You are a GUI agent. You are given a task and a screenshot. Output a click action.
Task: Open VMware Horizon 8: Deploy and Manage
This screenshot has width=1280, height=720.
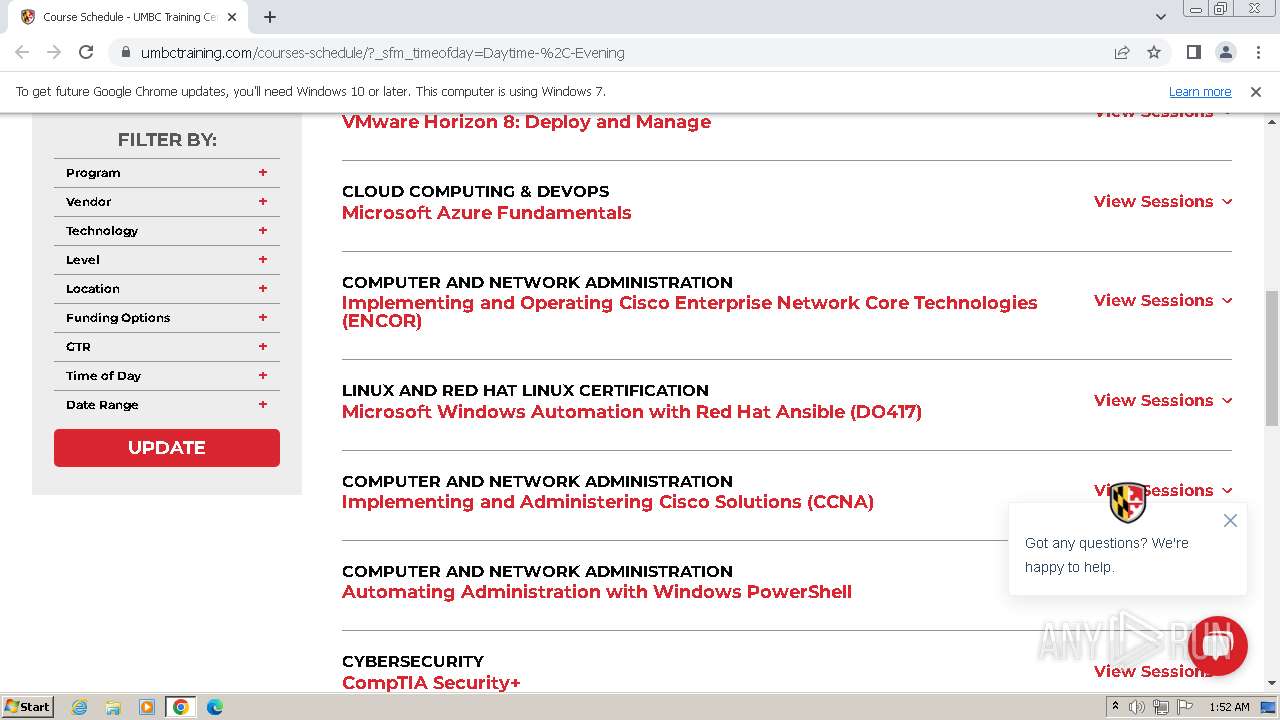click(526, 122)
